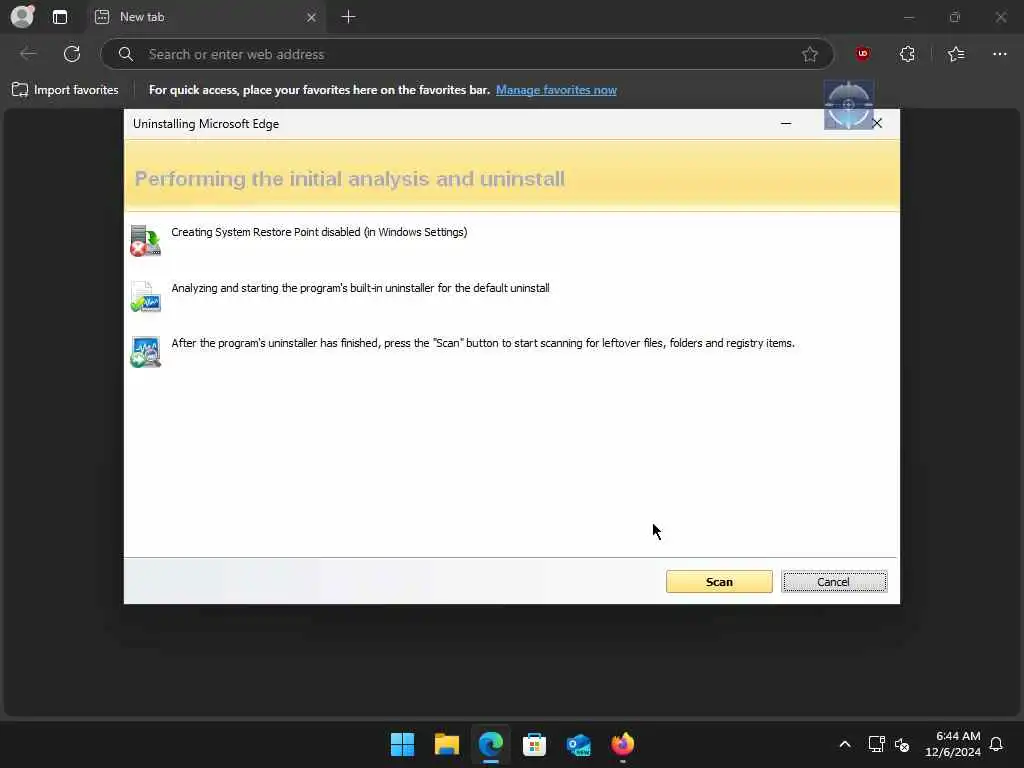Open Outlook from taskbar

pyautogui.click(x=579, y=744)
